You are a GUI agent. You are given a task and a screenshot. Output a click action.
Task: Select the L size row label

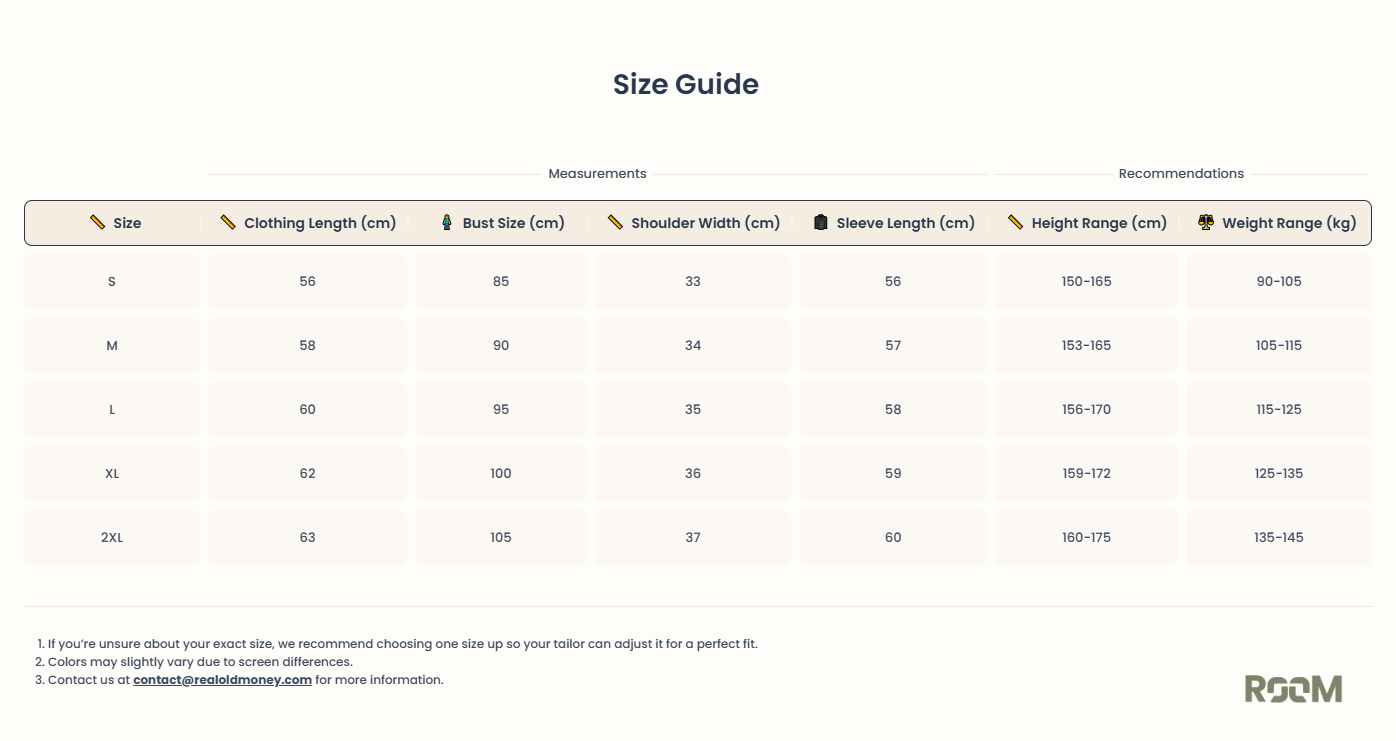[112, 410]
